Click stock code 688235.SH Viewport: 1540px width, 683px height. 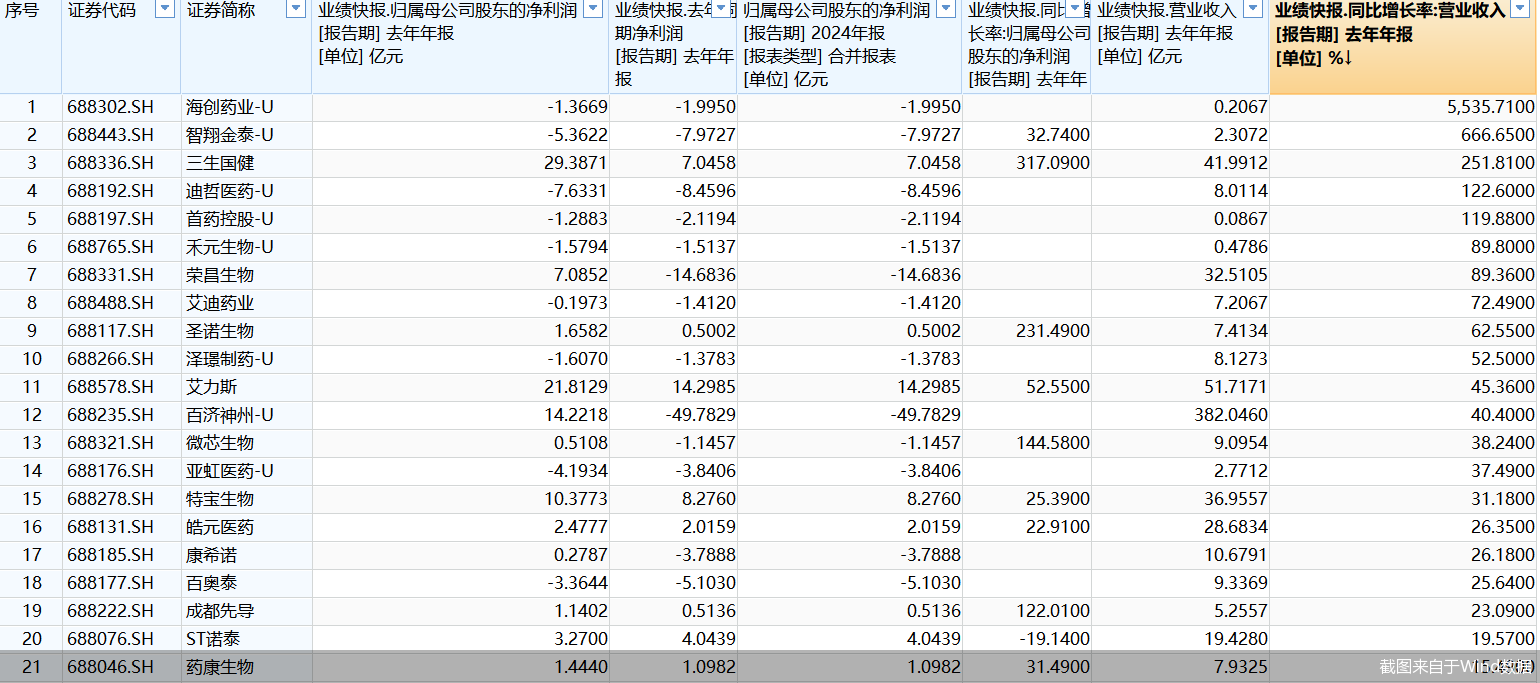[x=111, y=415]
